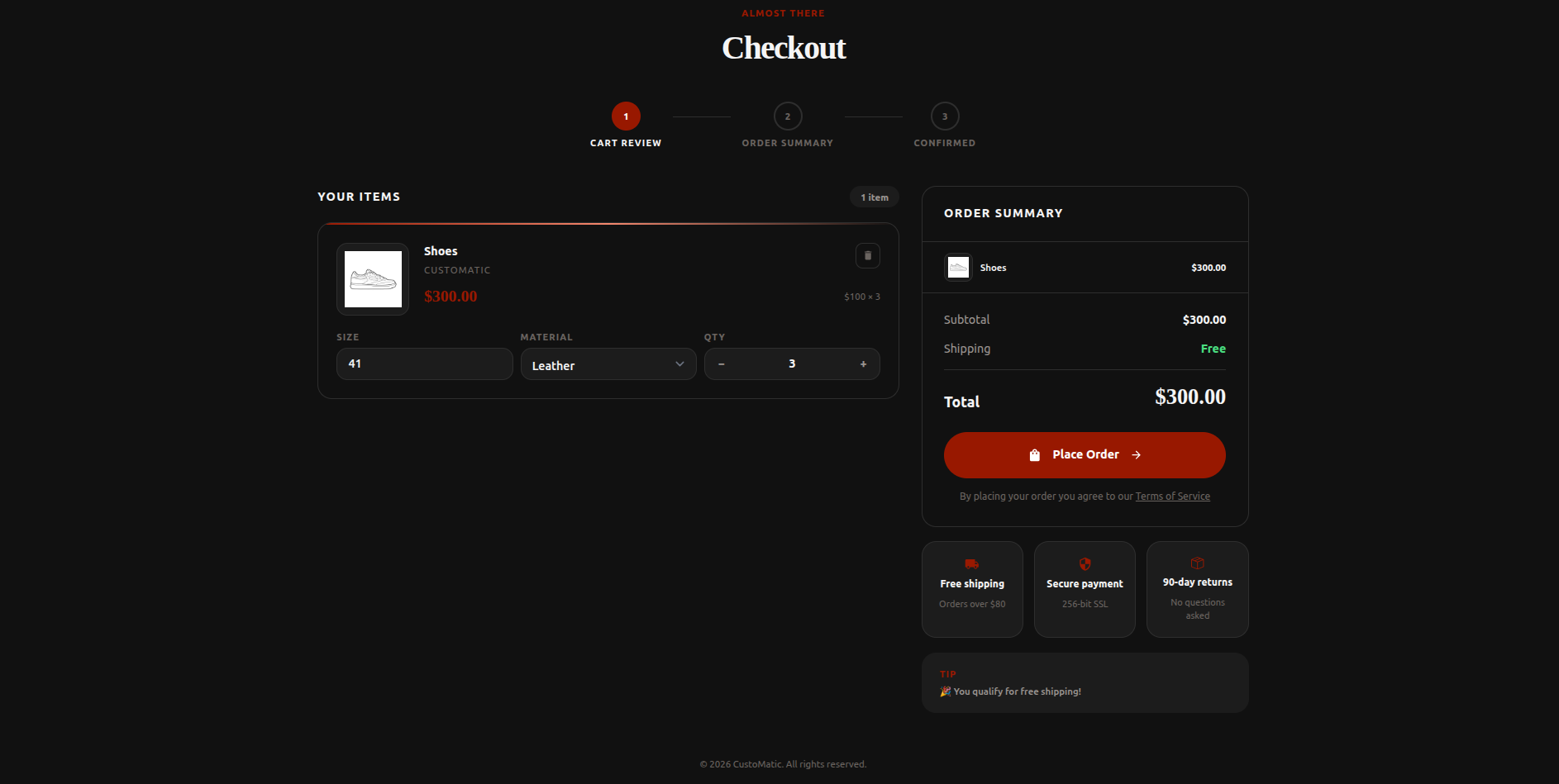Click the copyright footer text
Image resolution: width=1559 pixels, height=784 pixels.
[x=783, y=764]
